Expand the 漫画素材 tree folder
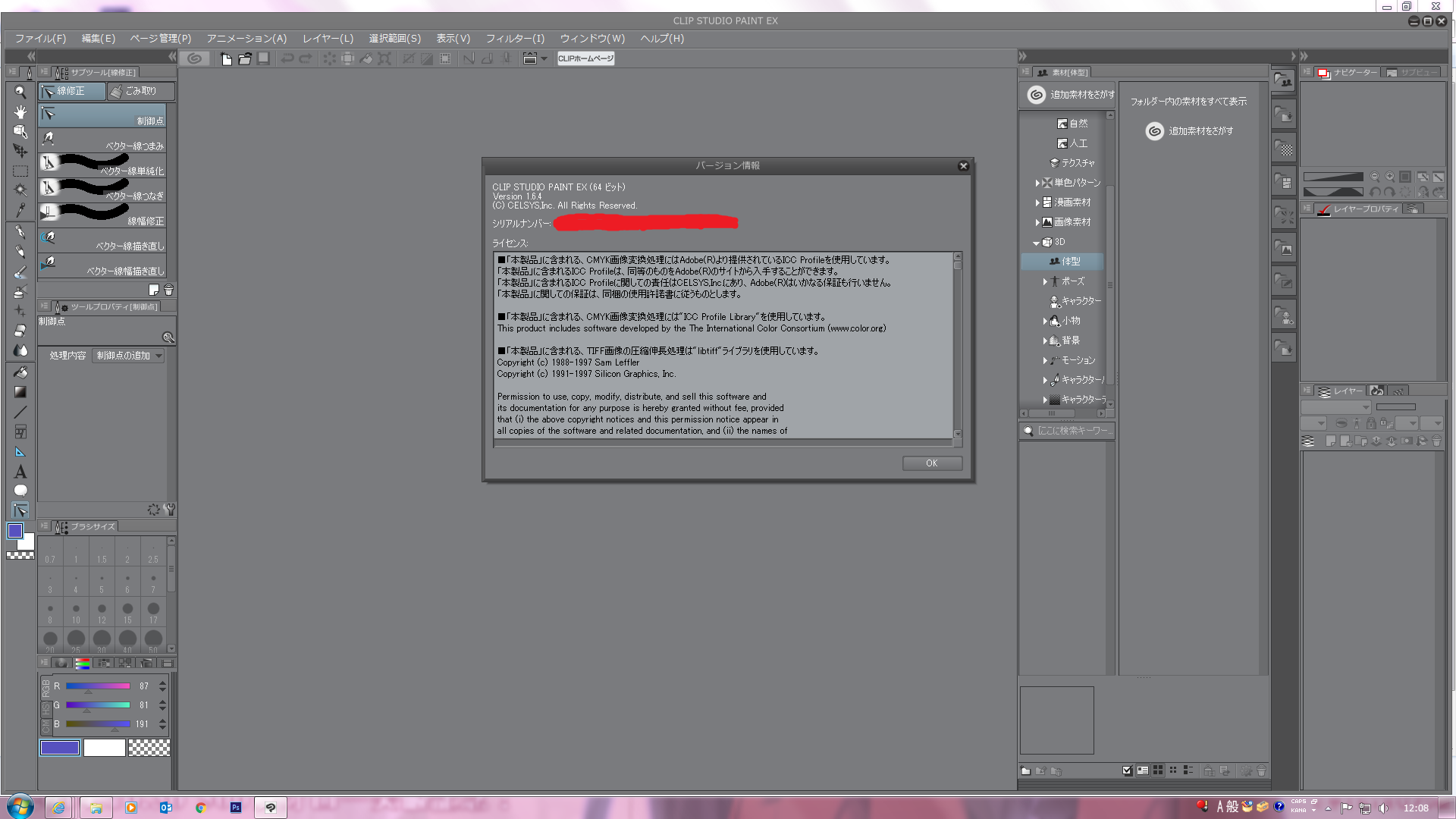The height and width of the screenshot is (819, 1456). (x=1037, y=202)
